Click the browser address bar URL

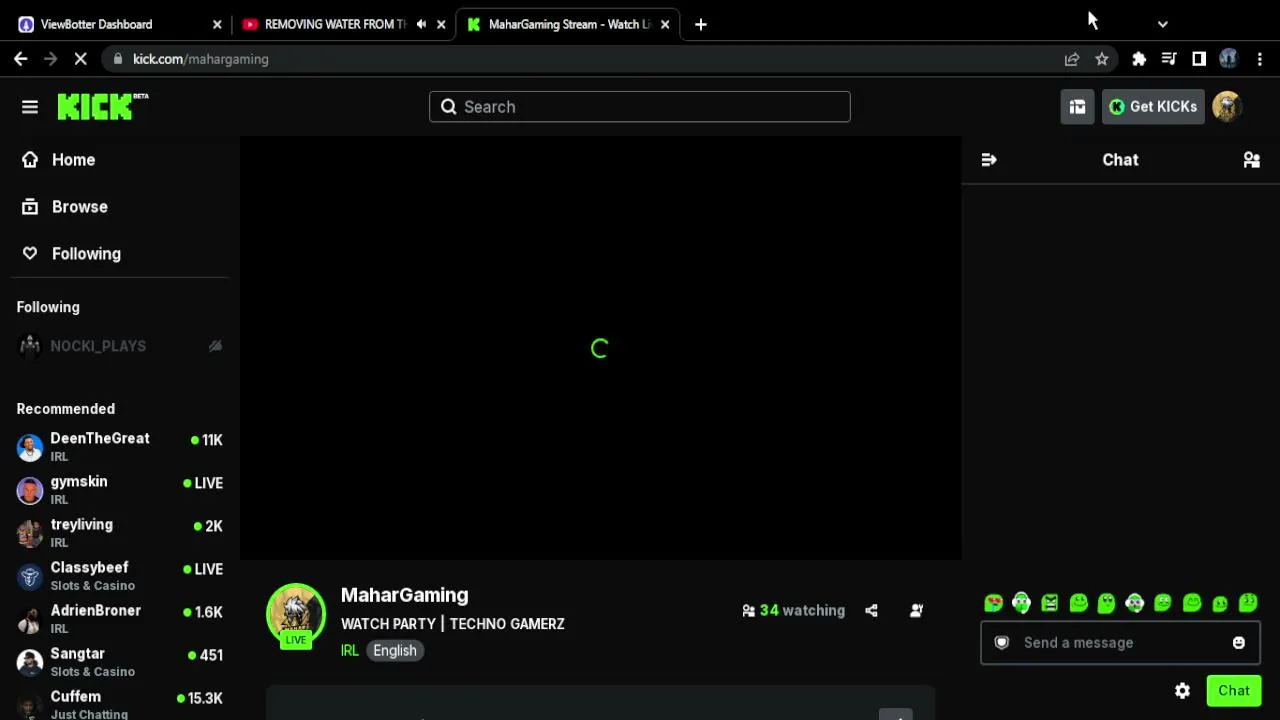coord(201,59)
